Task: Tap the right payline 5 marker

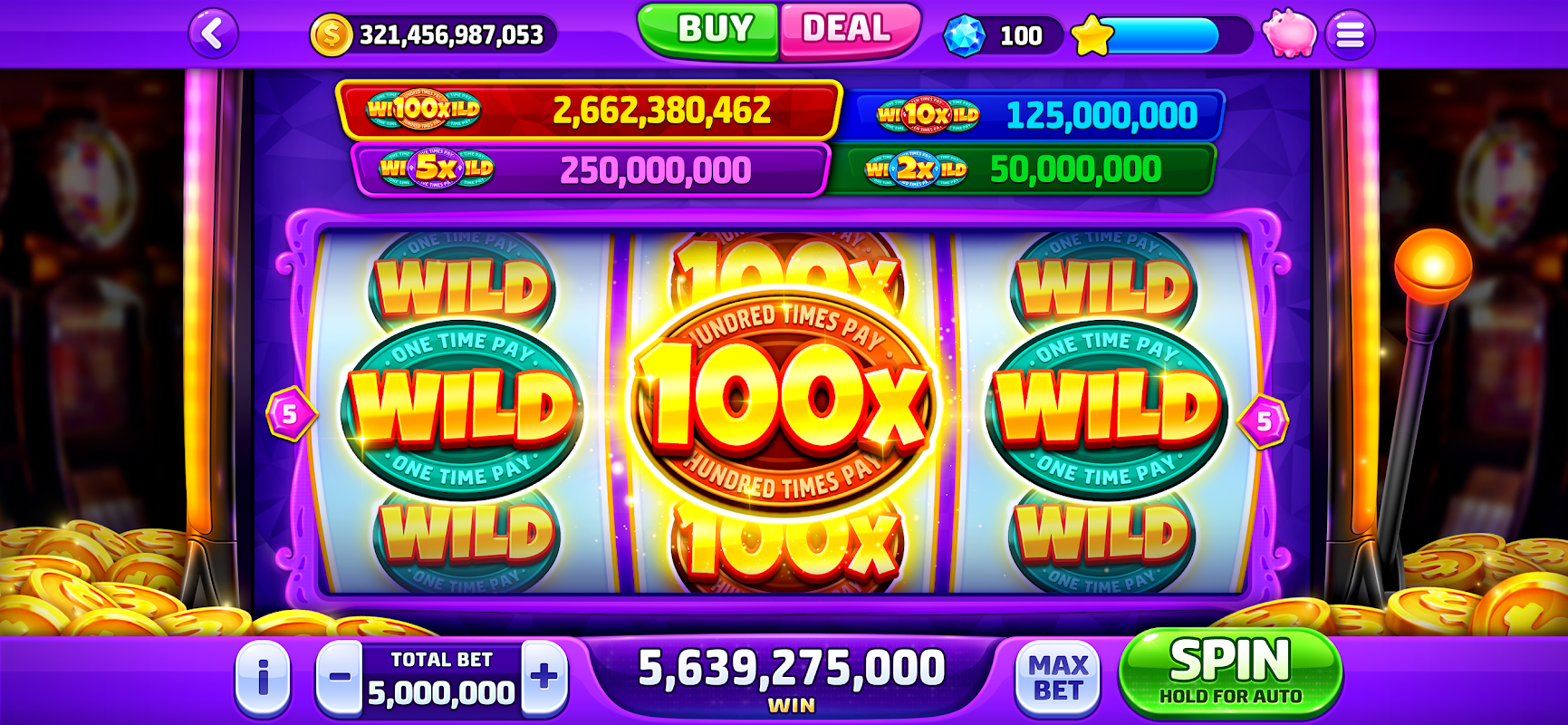Action: (1264, 420)
